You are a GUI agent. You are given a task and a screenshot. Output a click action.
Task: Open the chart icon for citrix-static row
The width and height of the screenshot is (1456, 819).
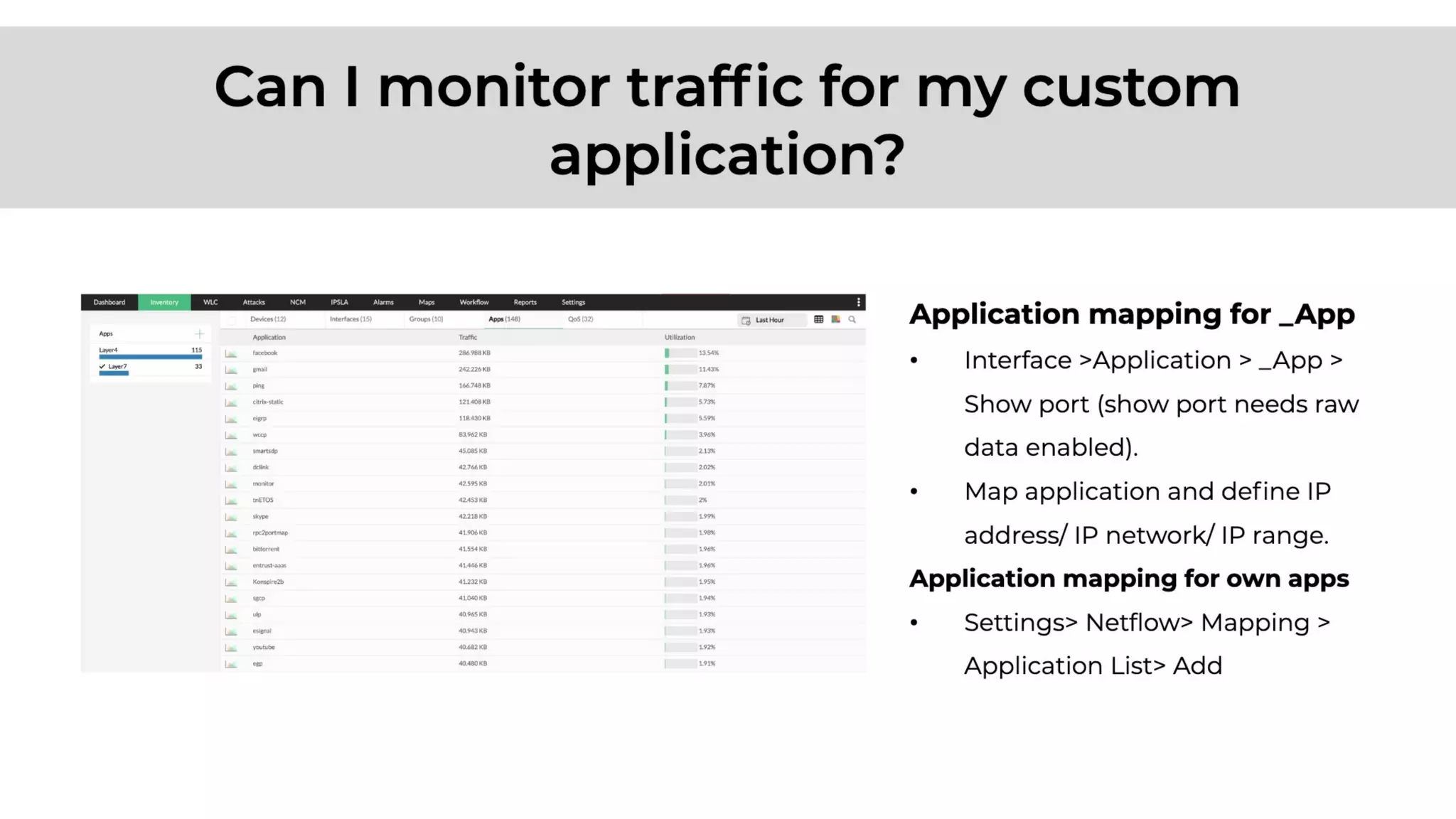[x=231, y=402]
